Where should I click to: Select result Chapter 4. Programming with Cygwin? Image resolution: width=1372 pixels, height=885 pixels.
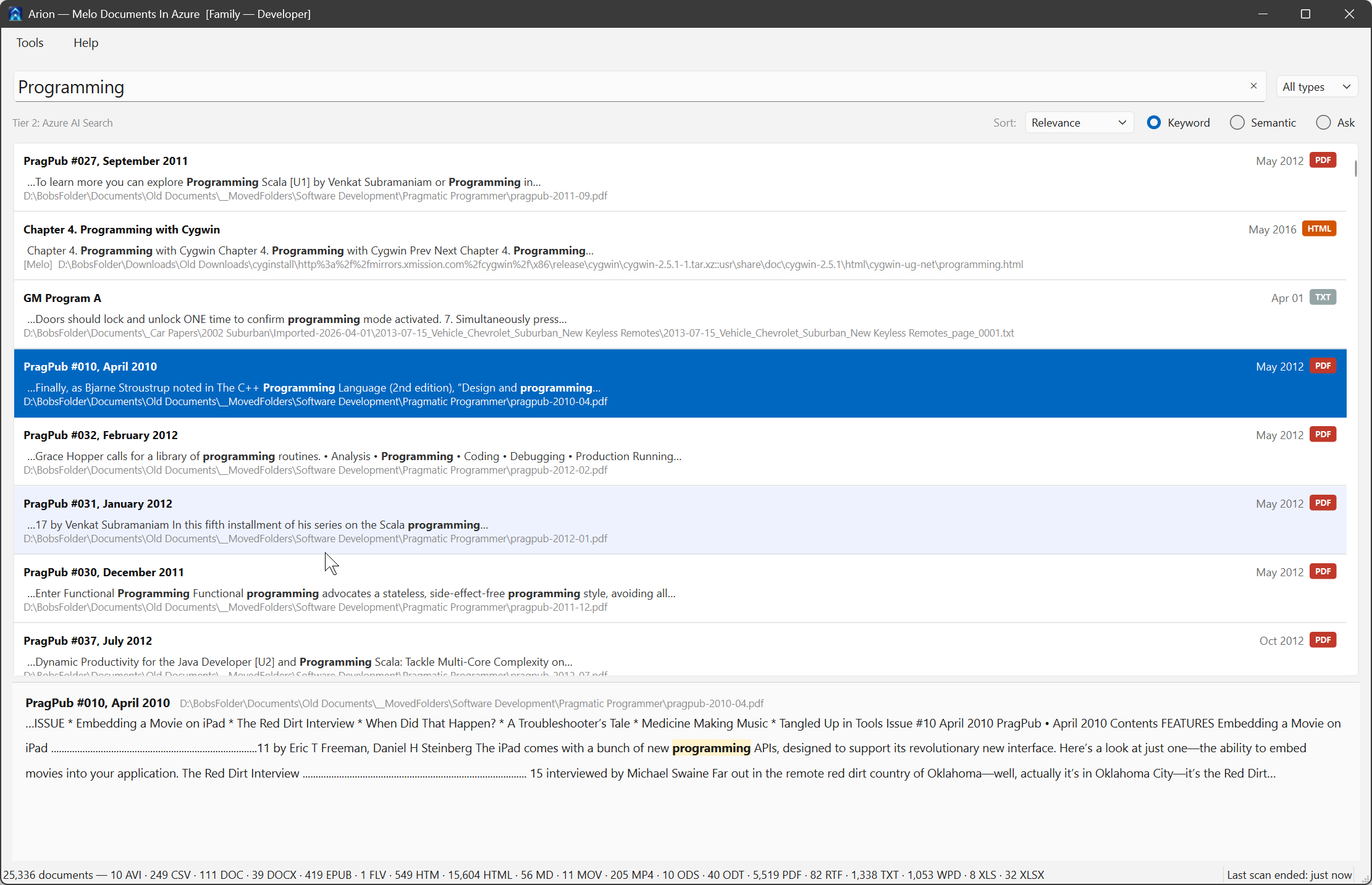coord(680,246)
